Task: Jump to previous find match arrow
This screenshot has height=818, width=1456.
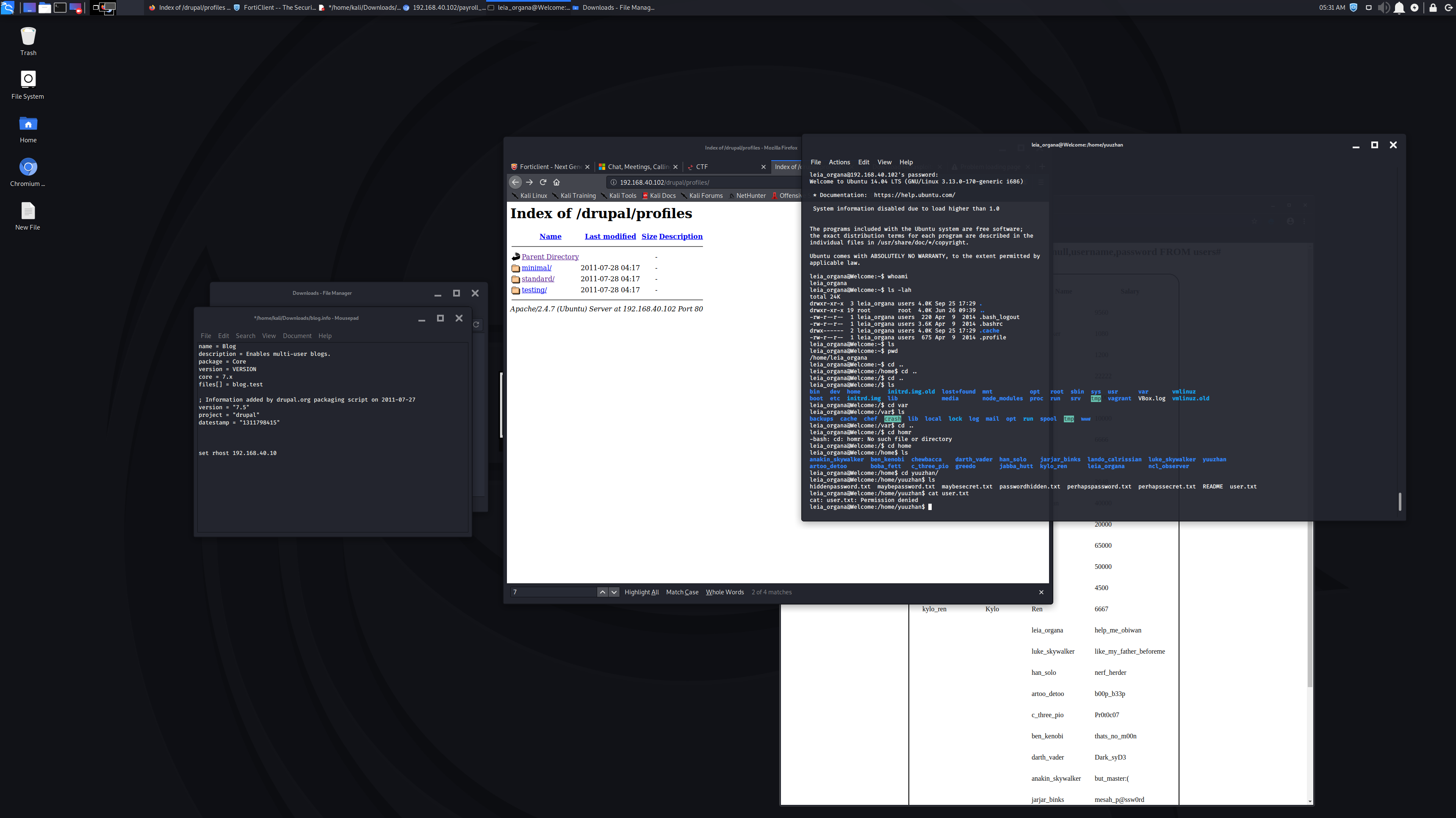Action: pos(602,592)
